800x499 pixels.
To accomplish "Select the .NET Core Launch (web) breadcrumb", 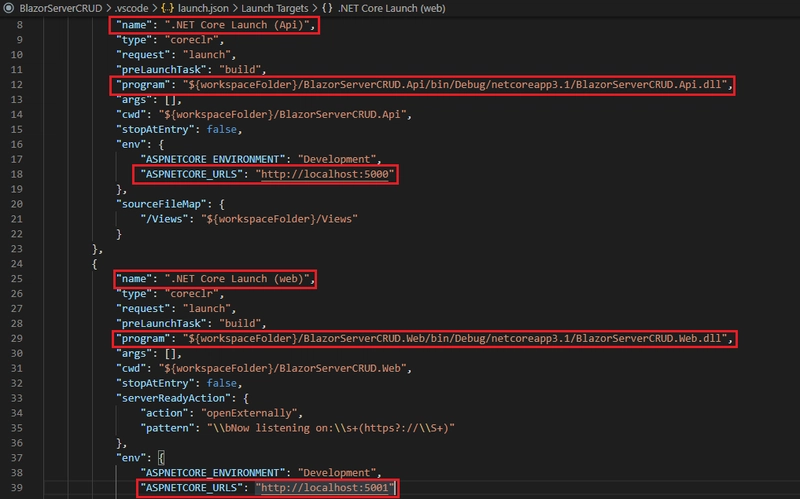I will (391, 8).
